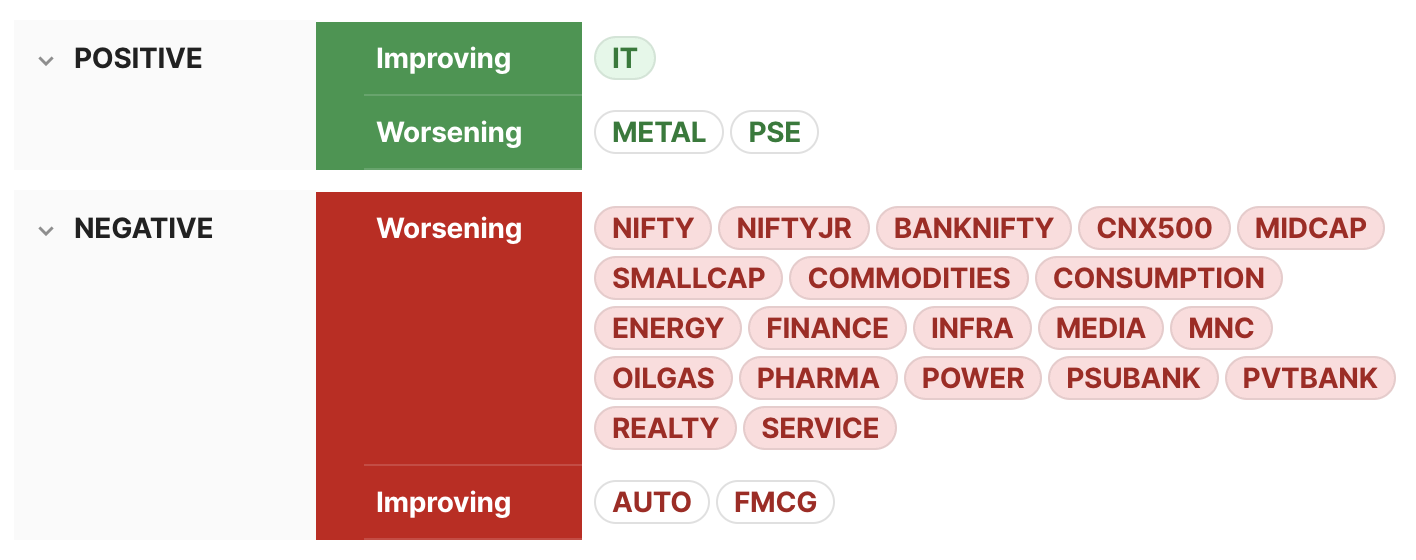Click the COMMODITIES tag
1416x560 pixels.
click(x=909, y=279)
